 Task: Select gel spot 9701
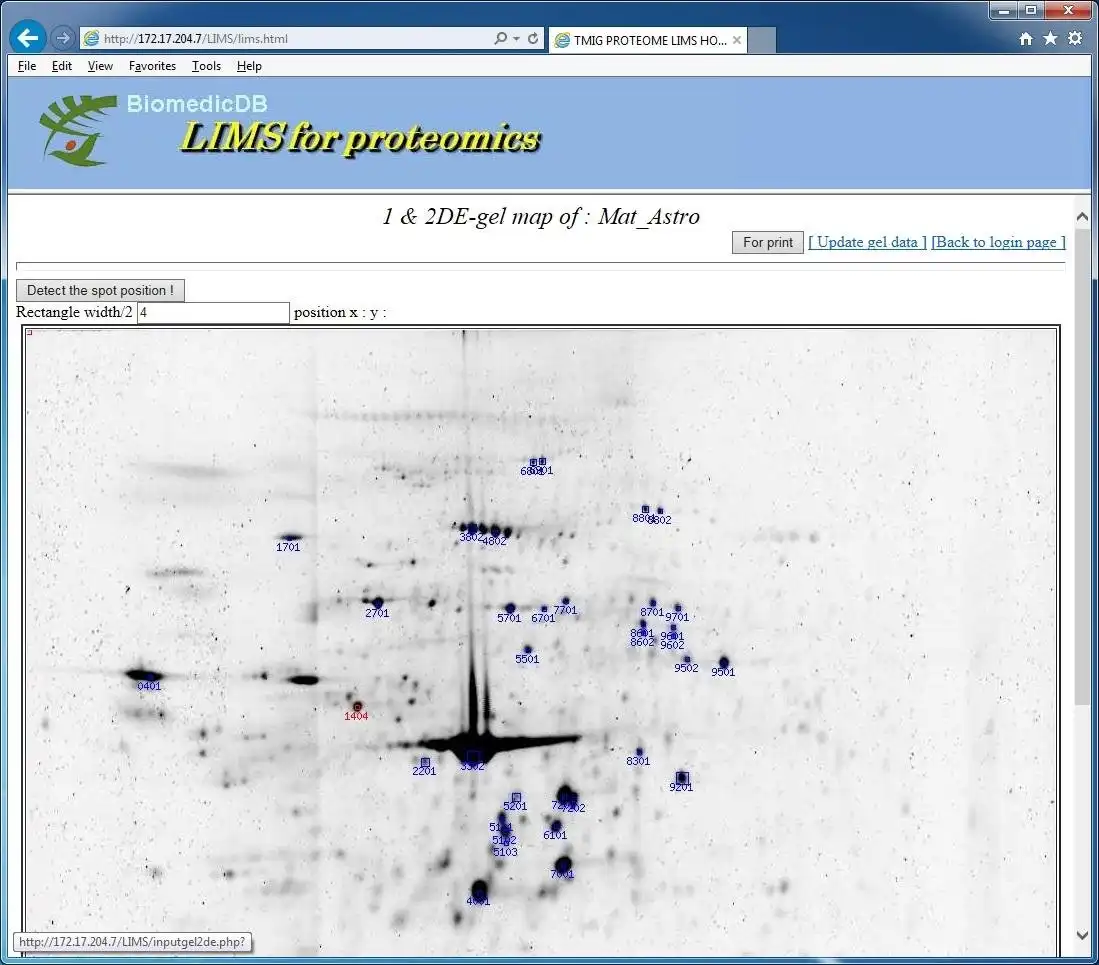(677, 608)
